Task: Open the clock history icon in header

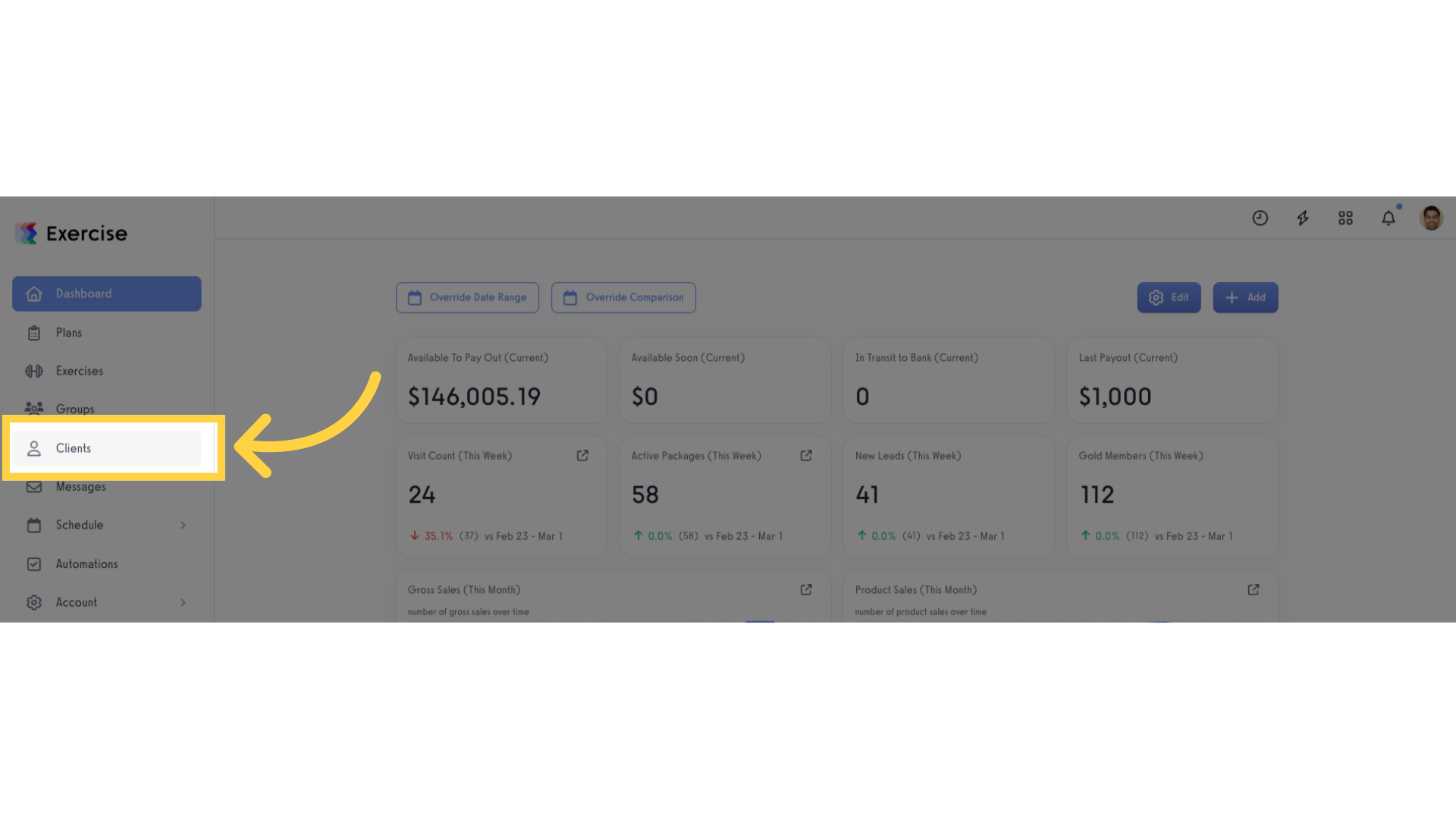Action: point(1260,218)
